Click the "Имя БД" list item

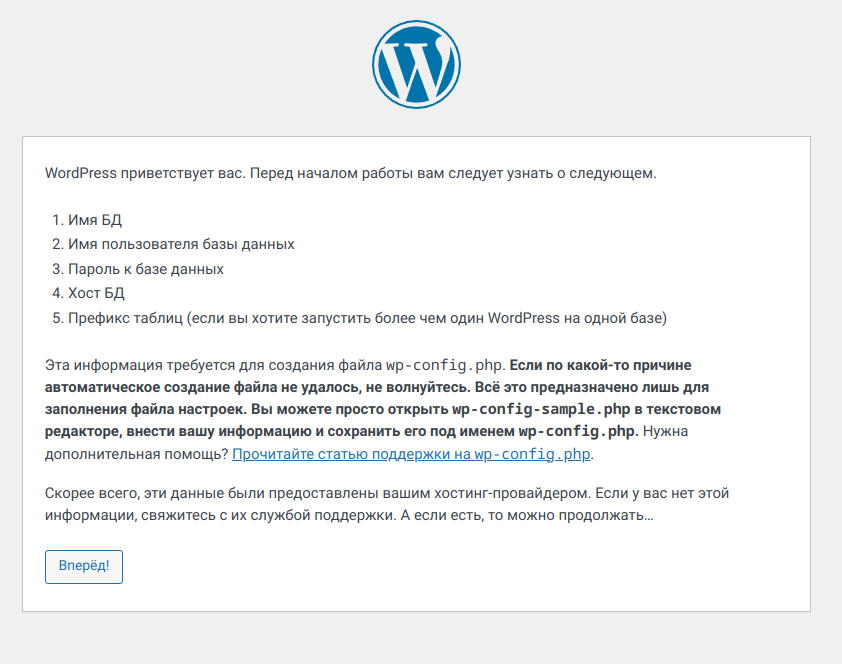[x=95, y=220]
